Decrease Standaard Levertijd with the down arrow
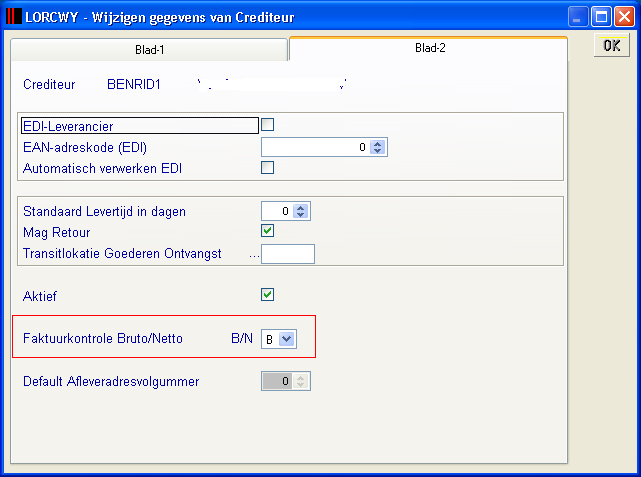Screen dimensions: 641x477 (x=301, y=215)
